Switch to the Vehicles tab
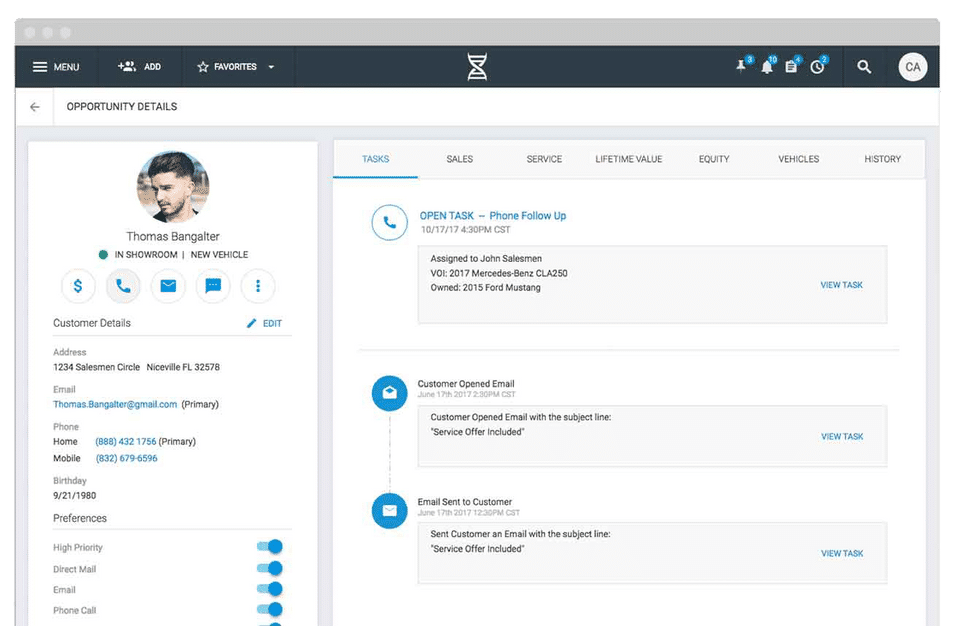This screenshot has height=626, width=960. pos(798,159)
